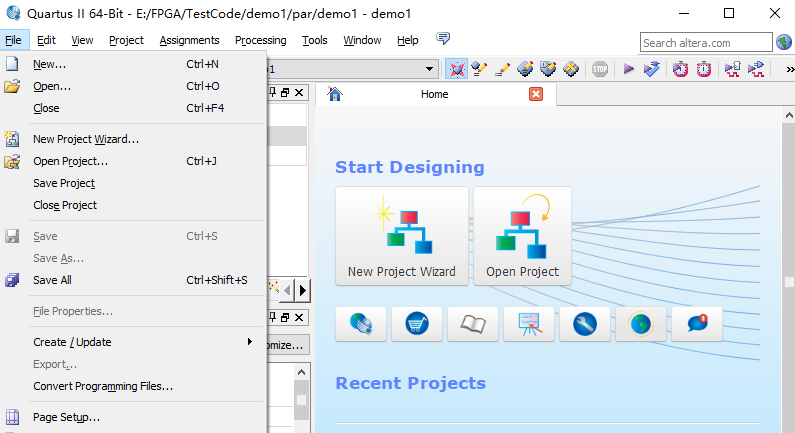Click Home page scrollbar up arrow

[x=789, y=116]
